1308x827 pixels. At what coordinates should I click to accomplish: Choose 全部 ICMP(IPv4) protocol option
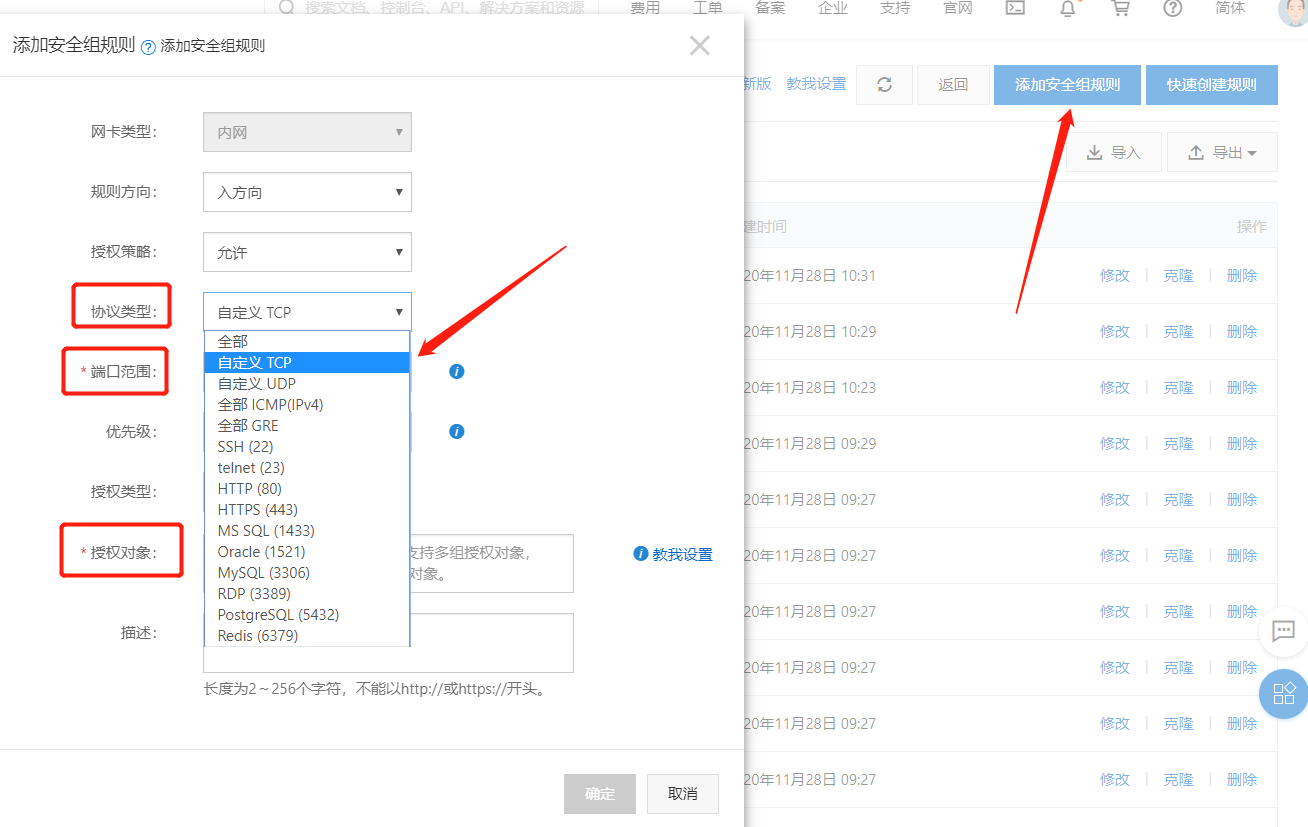pyautogui.click(x=307, y=404)
